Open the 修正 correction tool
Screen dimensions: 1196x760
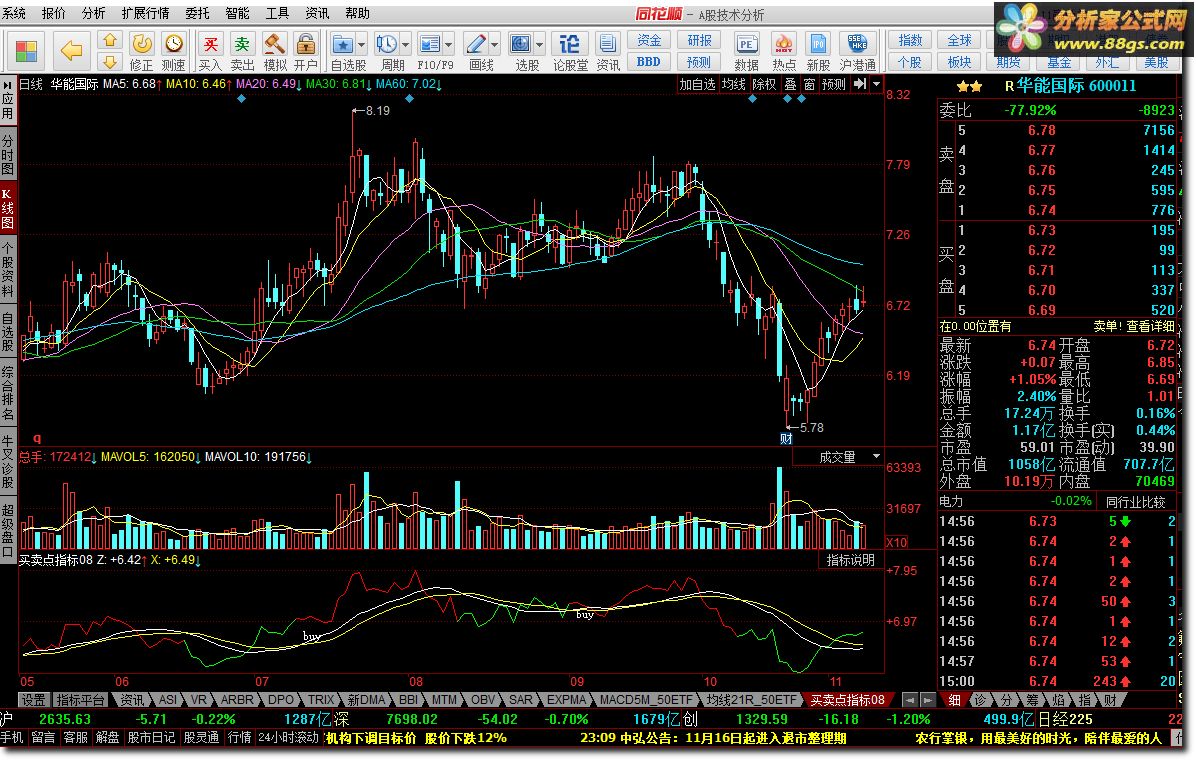(141, 52)
